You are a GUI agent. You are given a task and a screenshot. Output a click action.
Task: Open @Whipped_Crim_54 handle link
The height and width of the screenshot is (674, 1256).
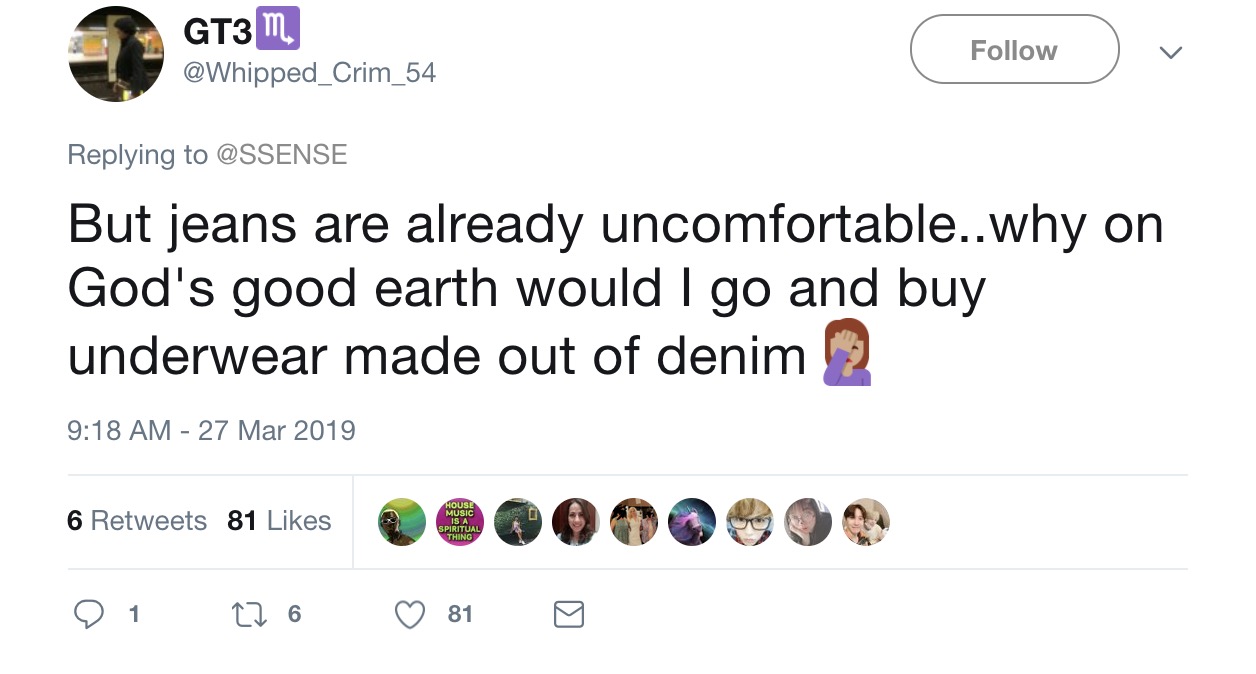tap(310, 74)
